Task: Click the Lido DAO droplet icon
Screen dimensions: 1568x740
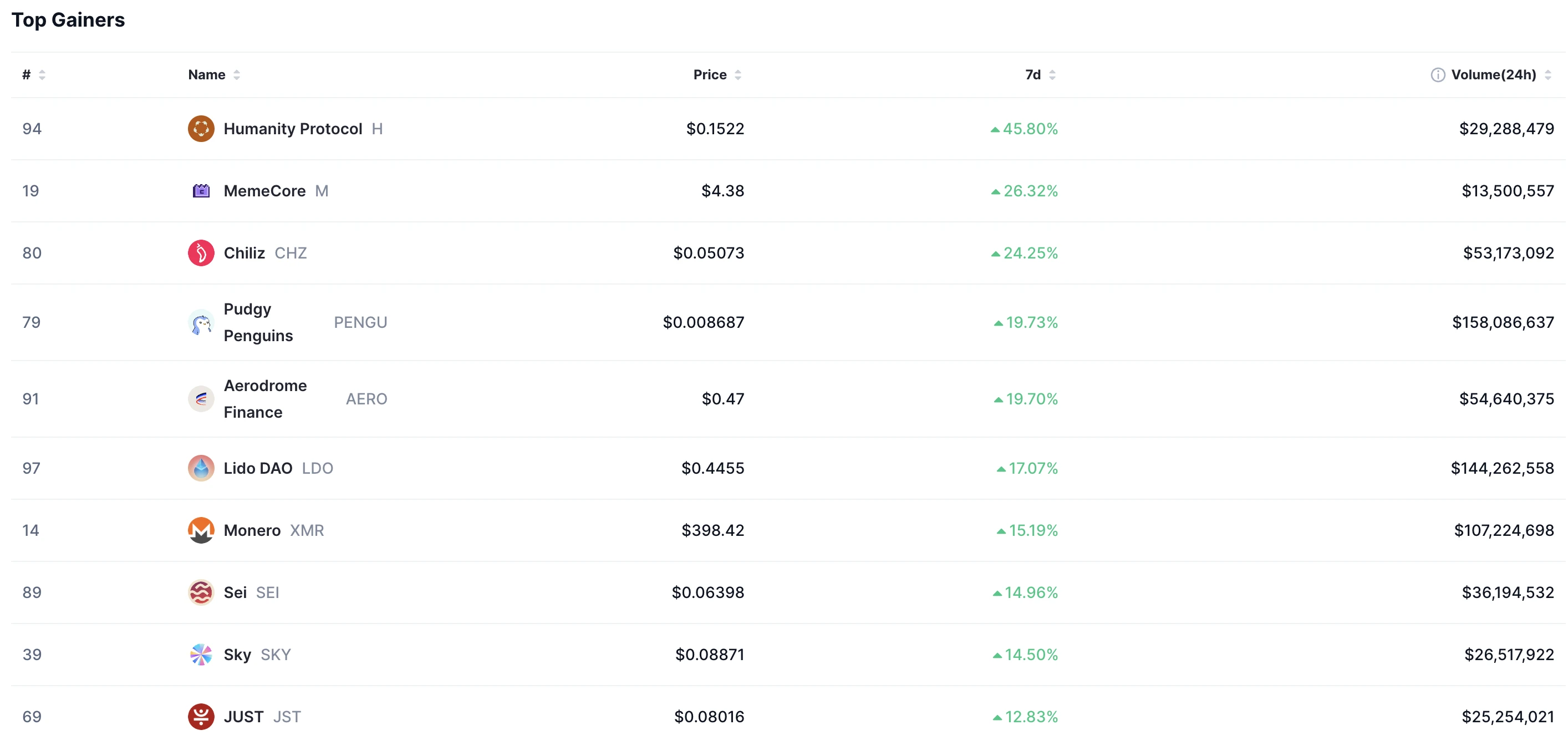Action: (x=201, y=468)
